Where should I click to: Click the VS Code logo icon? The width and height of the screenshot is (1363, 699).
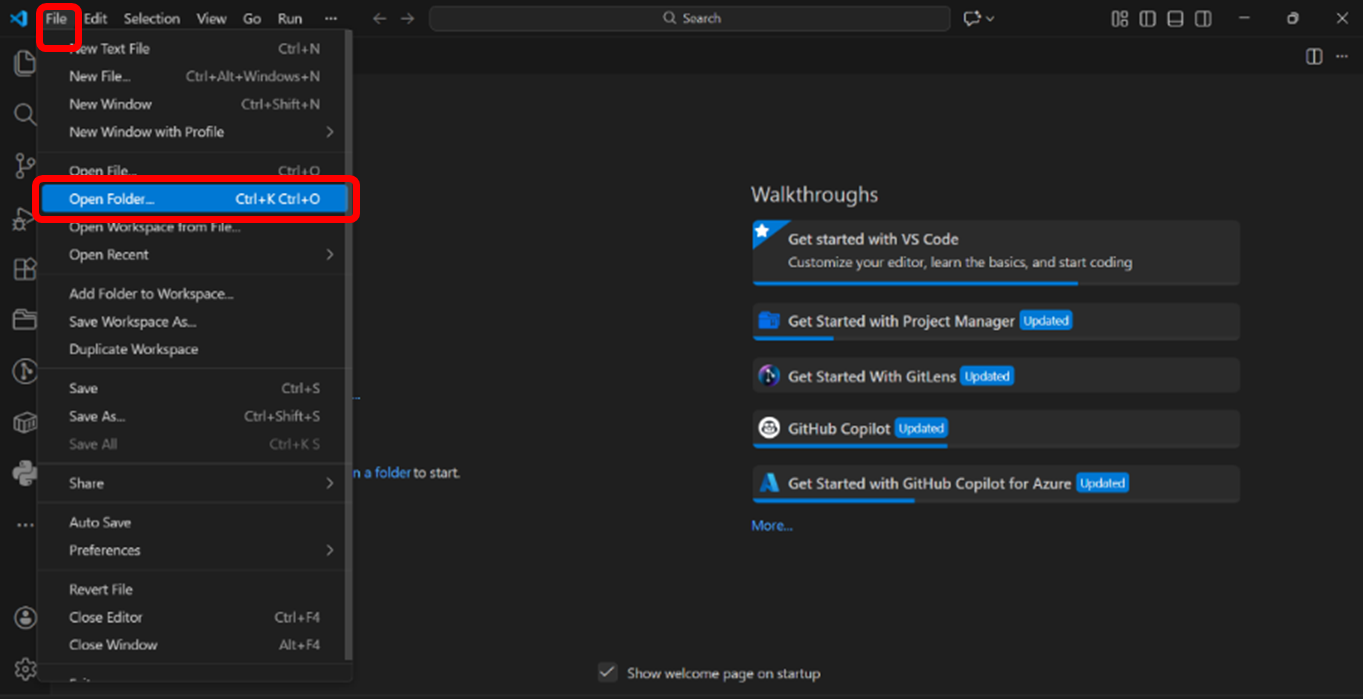17,18
